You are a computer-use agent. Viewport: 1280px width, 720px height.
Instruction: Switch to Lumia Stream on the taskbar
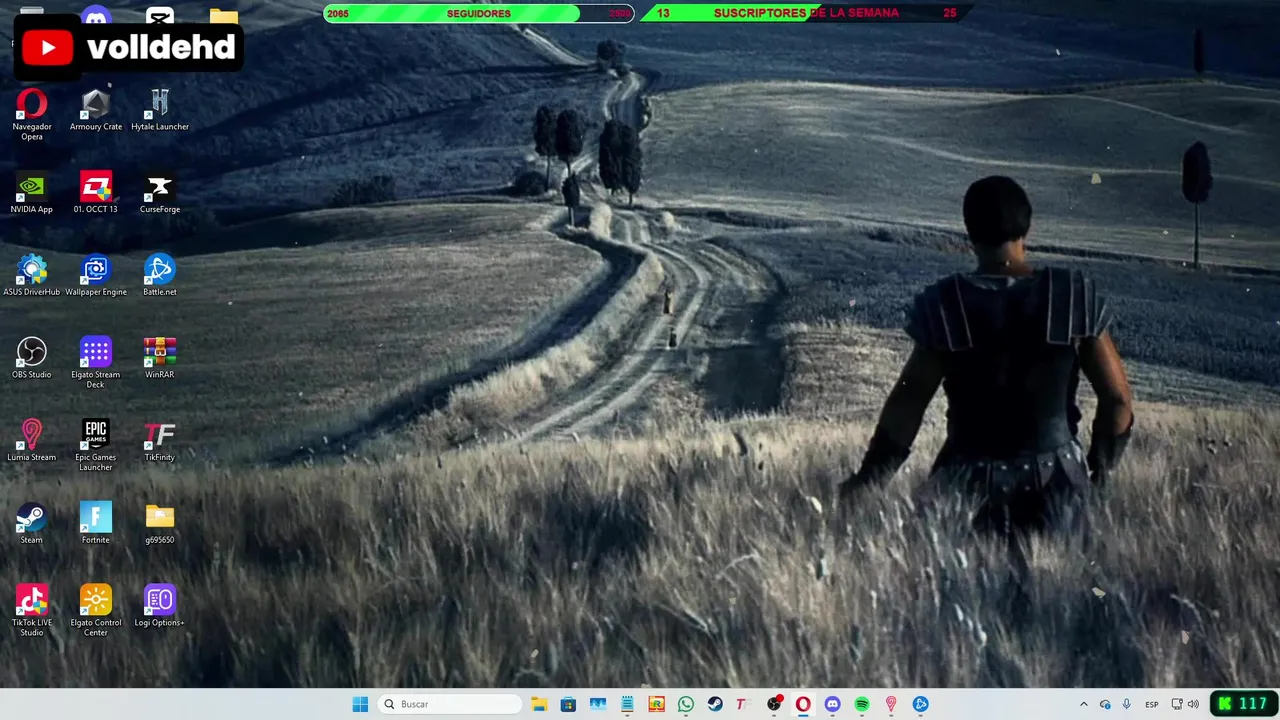click(x=891, y=704)
